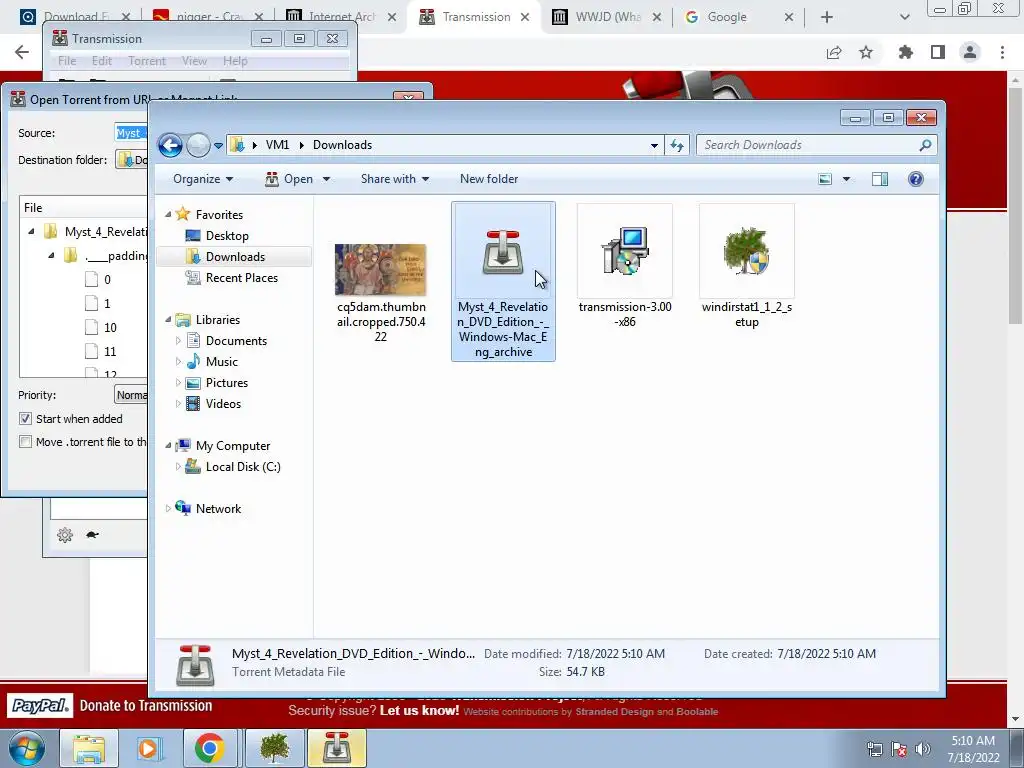Screen dimensions: 1024x768
Task: Select the Myst_4_Revelation torrent file icon
Action: point(503,251)
